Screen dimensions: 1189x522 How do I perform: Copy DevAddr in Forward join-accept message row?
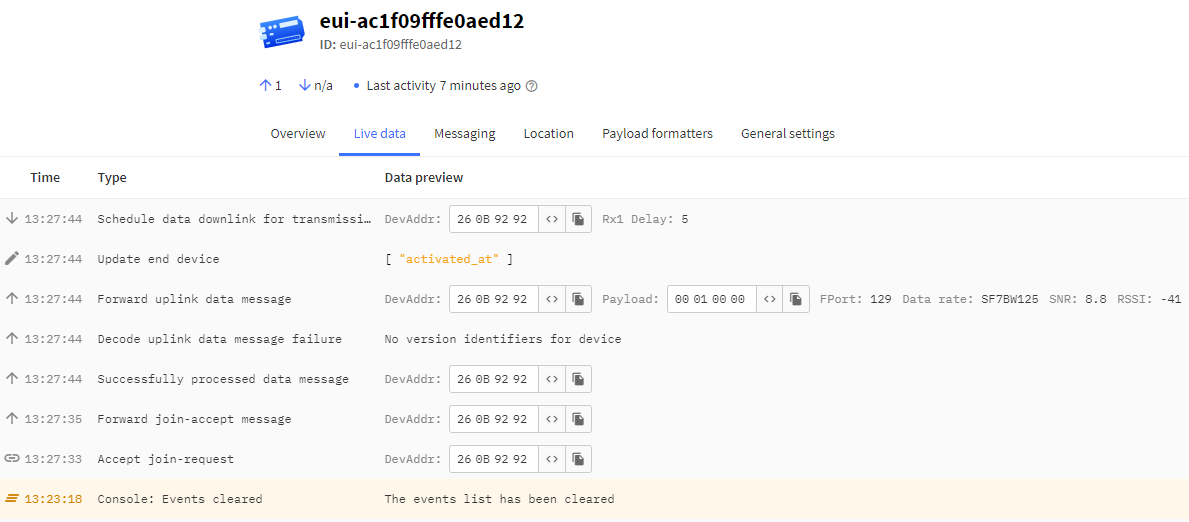[x=578, y=419]
